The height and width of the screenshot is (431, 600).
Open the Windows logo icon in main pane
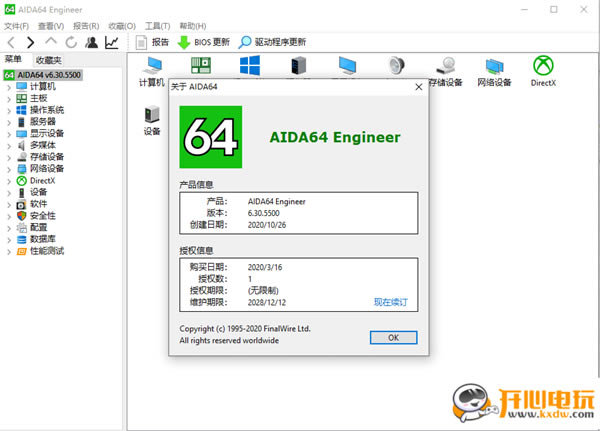250,65
